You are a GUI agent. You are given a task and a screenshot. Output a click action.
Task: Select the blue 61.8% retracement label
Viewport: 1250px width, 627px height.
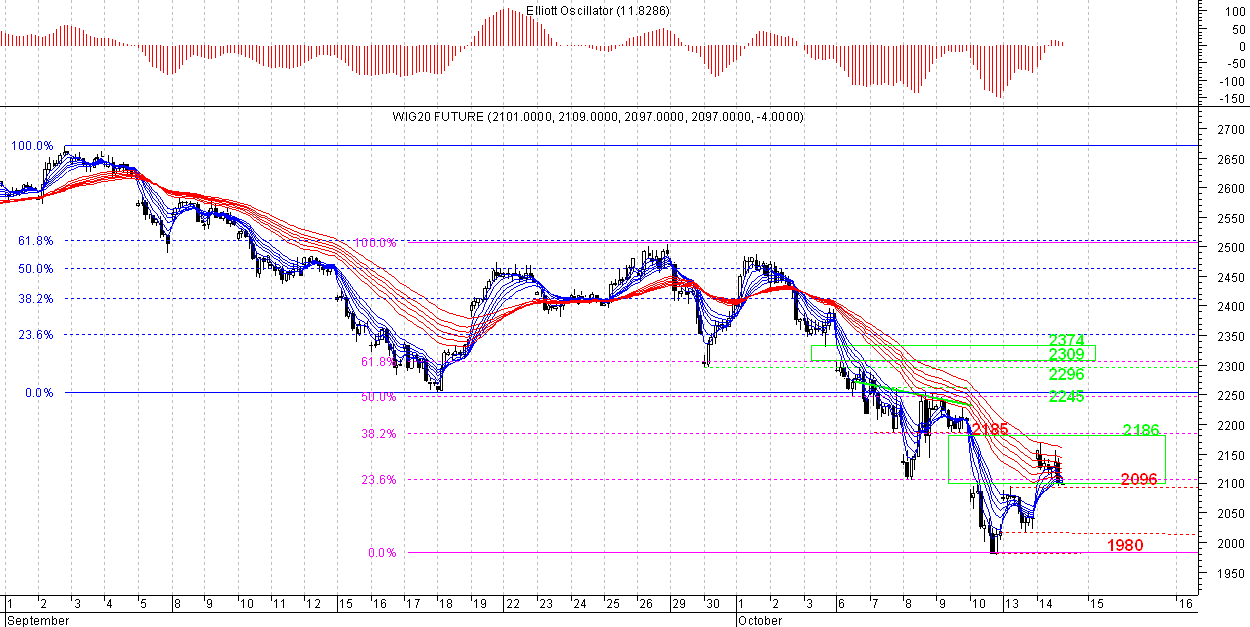(x=34, y=241)
